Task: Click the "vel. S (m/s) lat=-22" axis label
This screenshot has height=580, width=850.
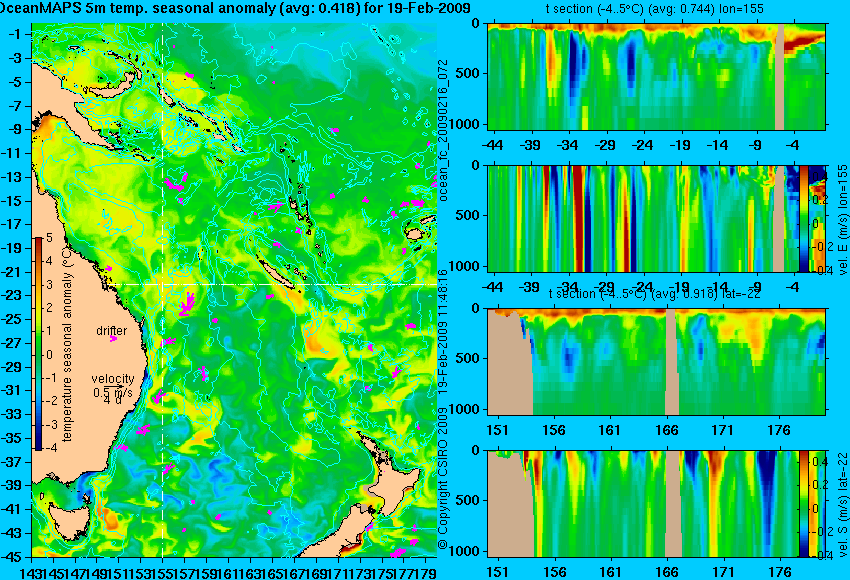Action: [x=842, y=504]
